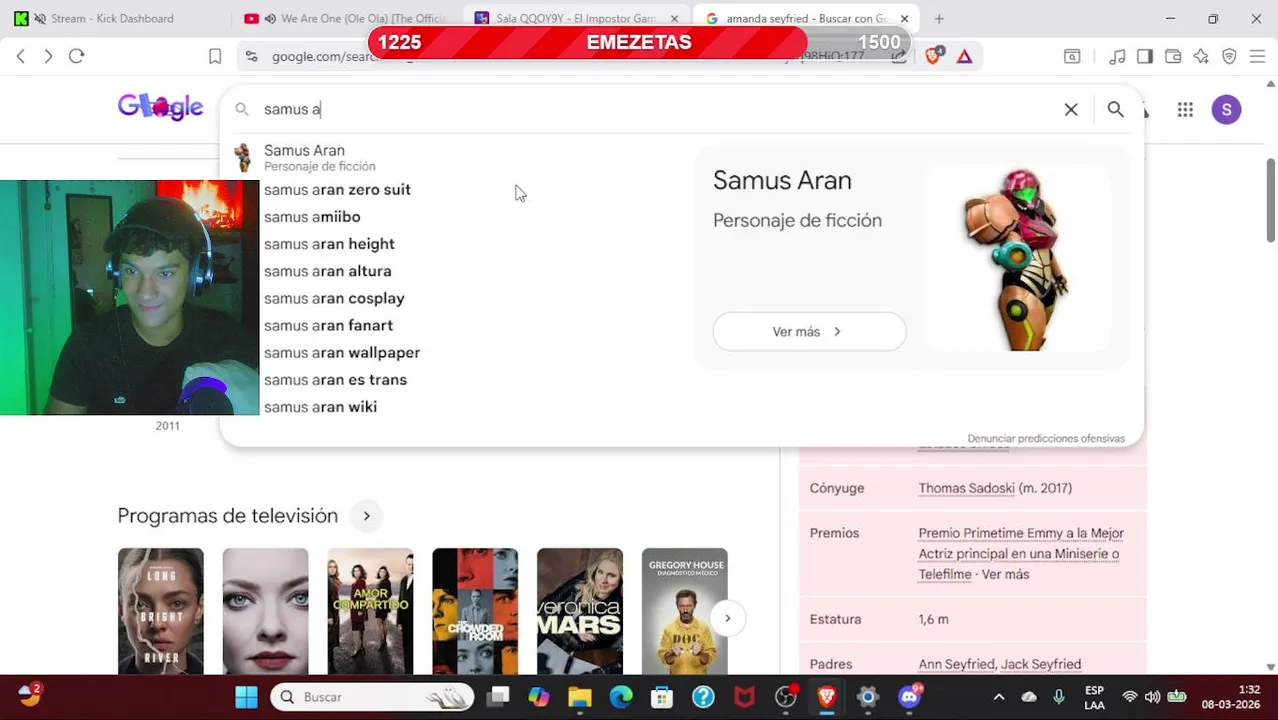Open Leo AI sparkle icon
Image resolution: width=1278 pixels, height=720 pixels.
pyautogui.click(x=1201, y=56)
